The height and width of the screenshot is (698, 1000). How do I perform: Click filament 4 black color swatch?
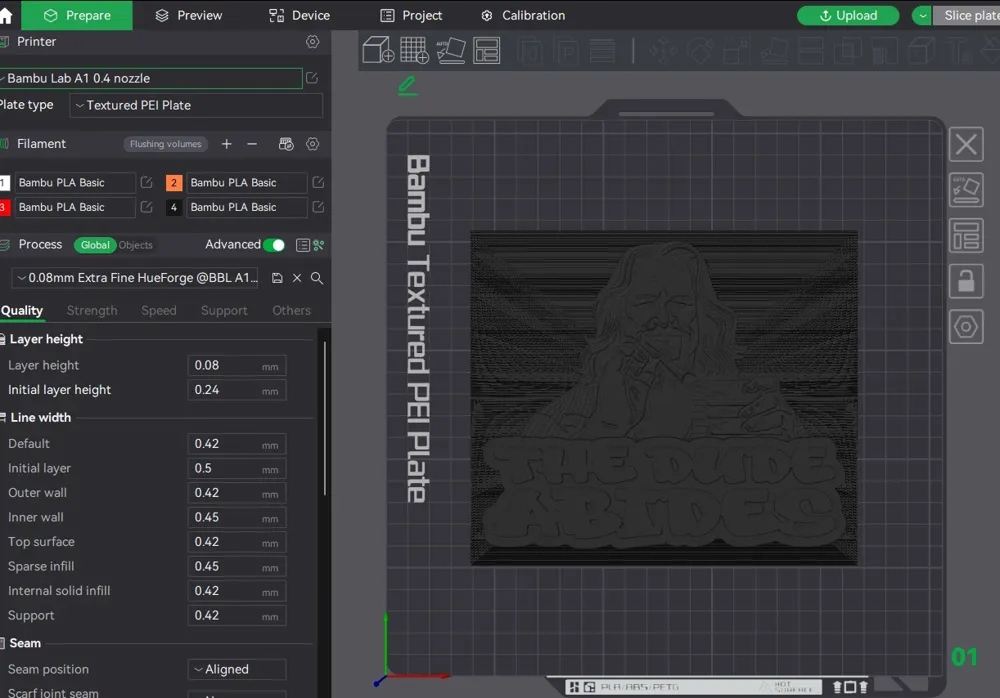coord(173,207)
